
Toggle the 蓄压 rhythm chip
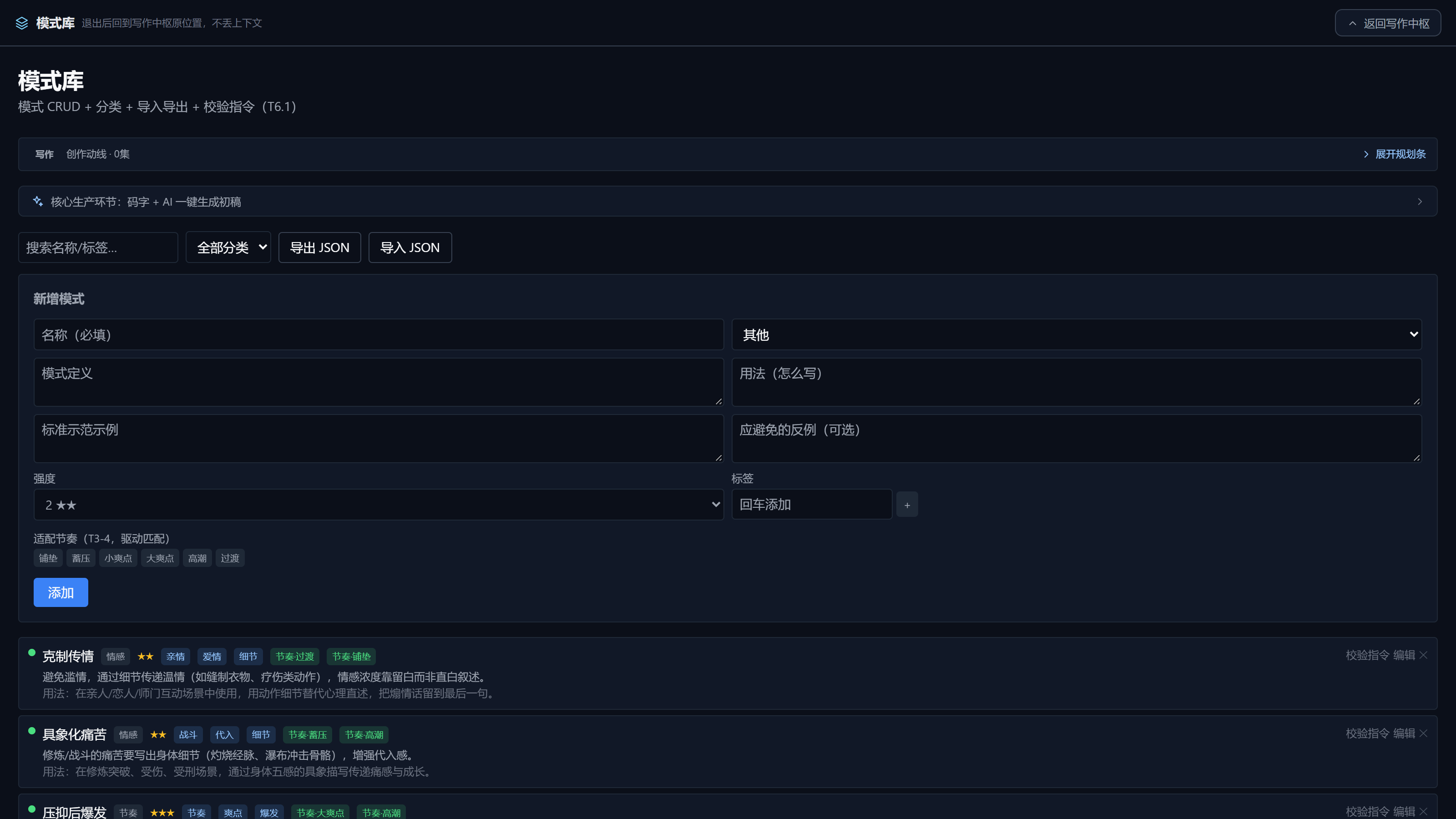(81, 558)
